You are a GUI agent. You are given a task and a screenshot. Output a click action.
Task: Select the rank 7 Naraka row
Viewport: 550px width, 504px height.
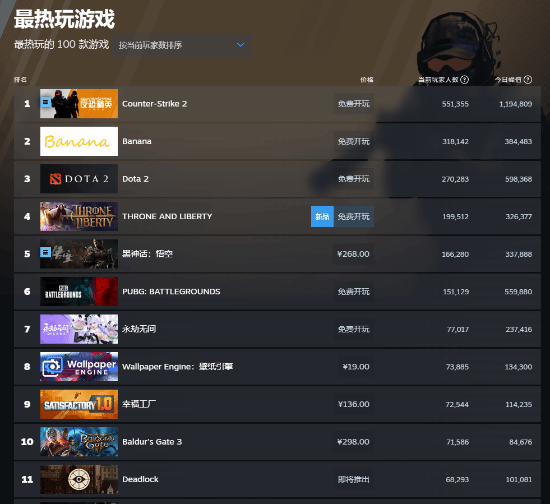pos(277,329)
